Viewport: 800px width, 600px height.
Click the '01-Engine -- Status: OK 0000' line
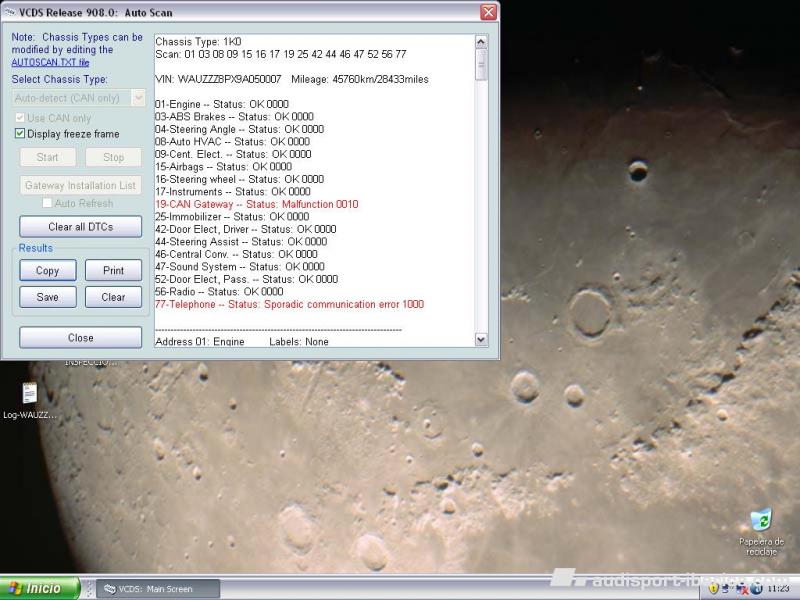click(222, 104)
